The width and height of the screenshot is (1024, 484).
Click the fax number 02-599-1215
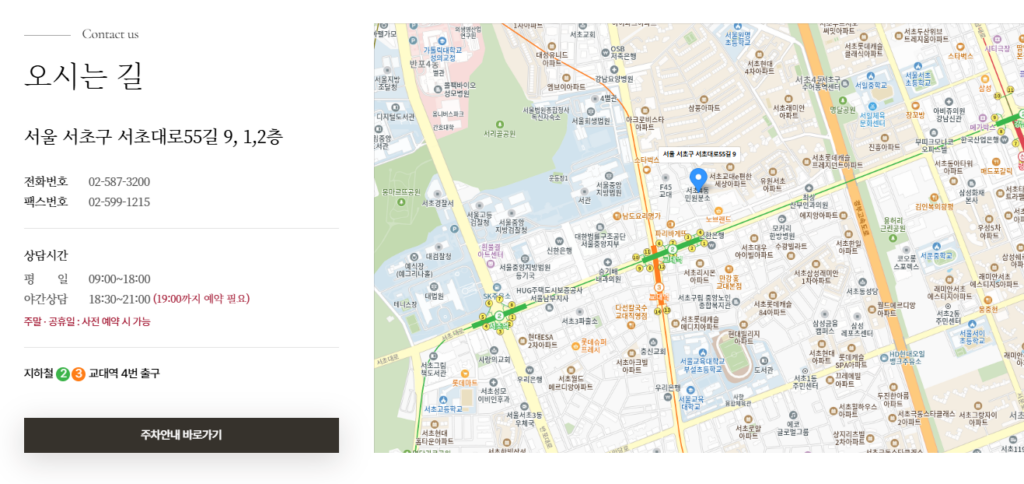click(x=119, y=202)
